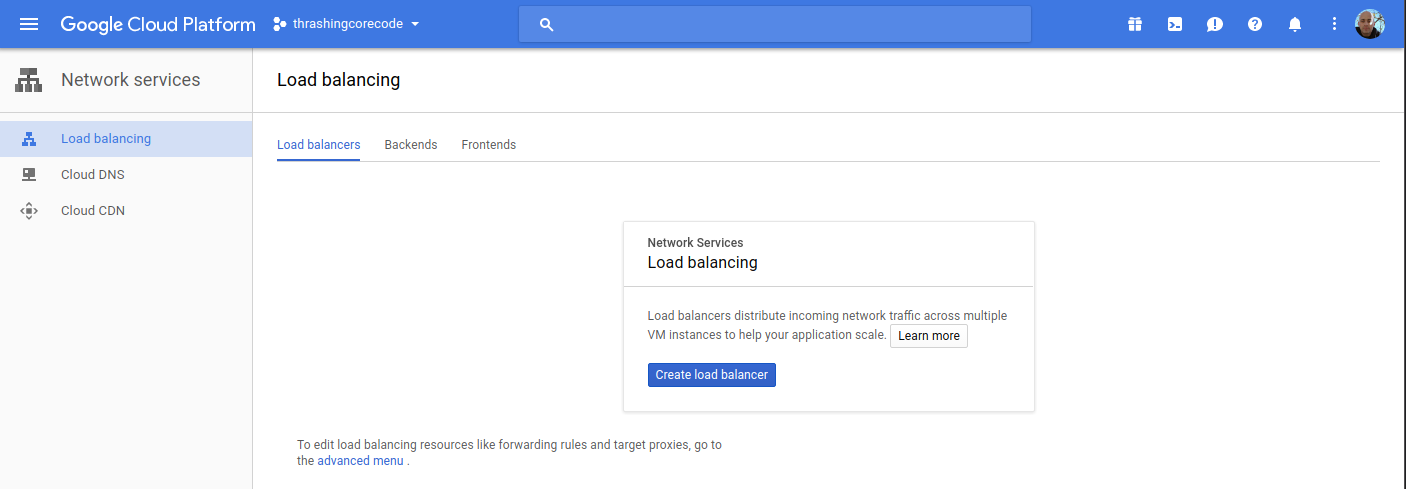The width and height of the screenshot is (1406, 489).
Task: Open the free trial gift icon
Action: pyautogui.click(x=1135, y=24)
